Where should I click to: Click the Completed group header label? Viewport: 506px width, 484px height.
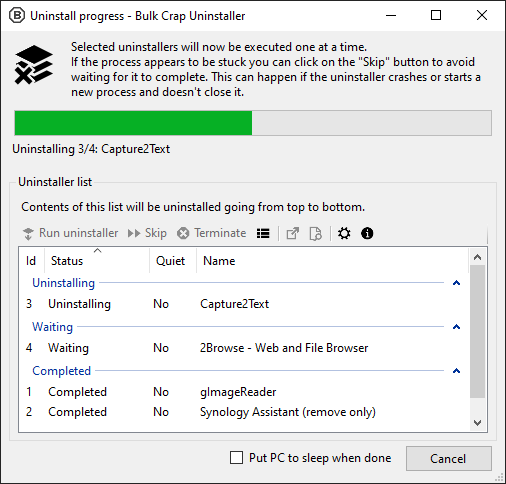tap(61, 371)
